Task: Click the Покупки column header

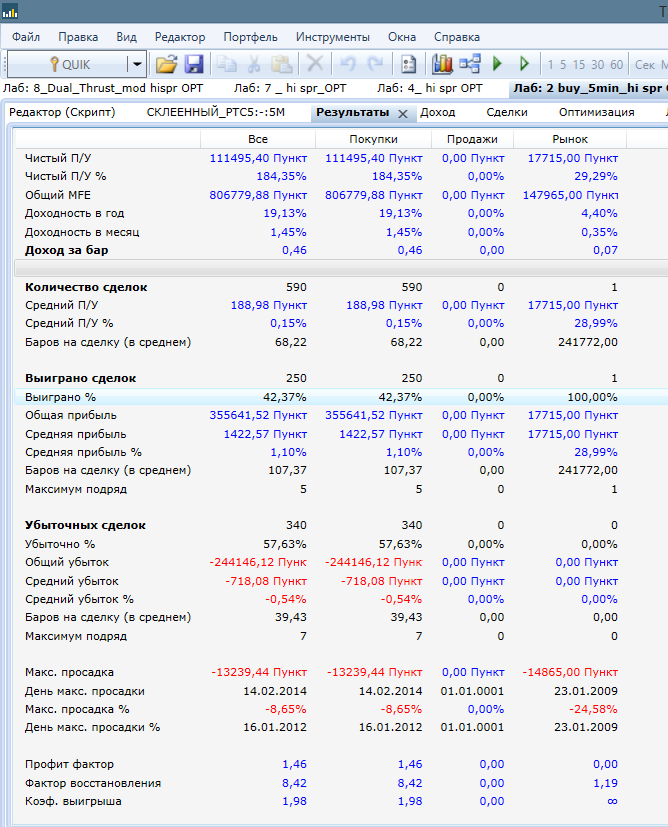Action: point(374,139)
